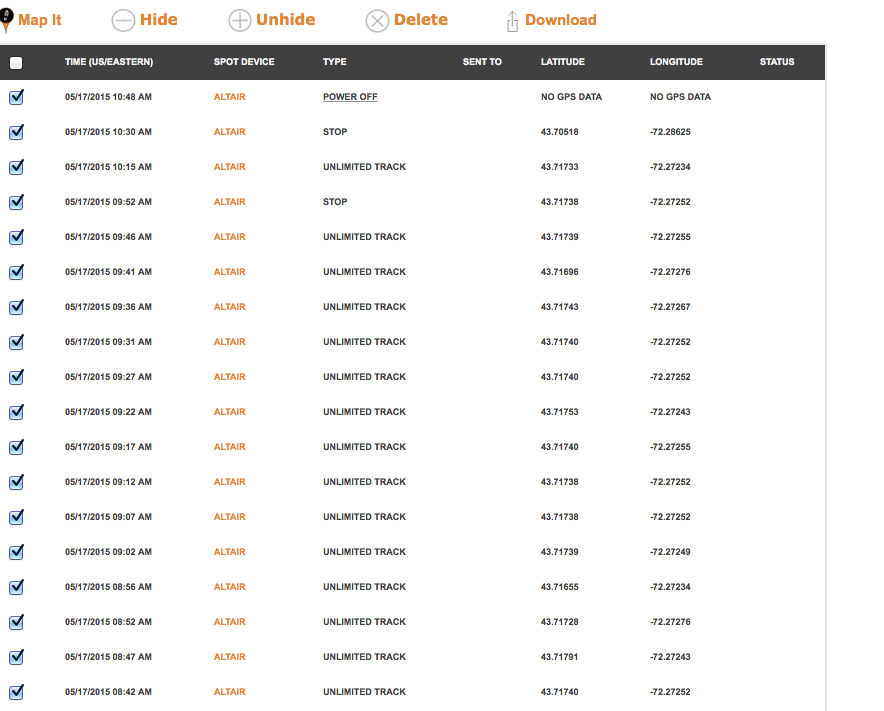Click the Unhide plus circle icon

pos(240,21)
